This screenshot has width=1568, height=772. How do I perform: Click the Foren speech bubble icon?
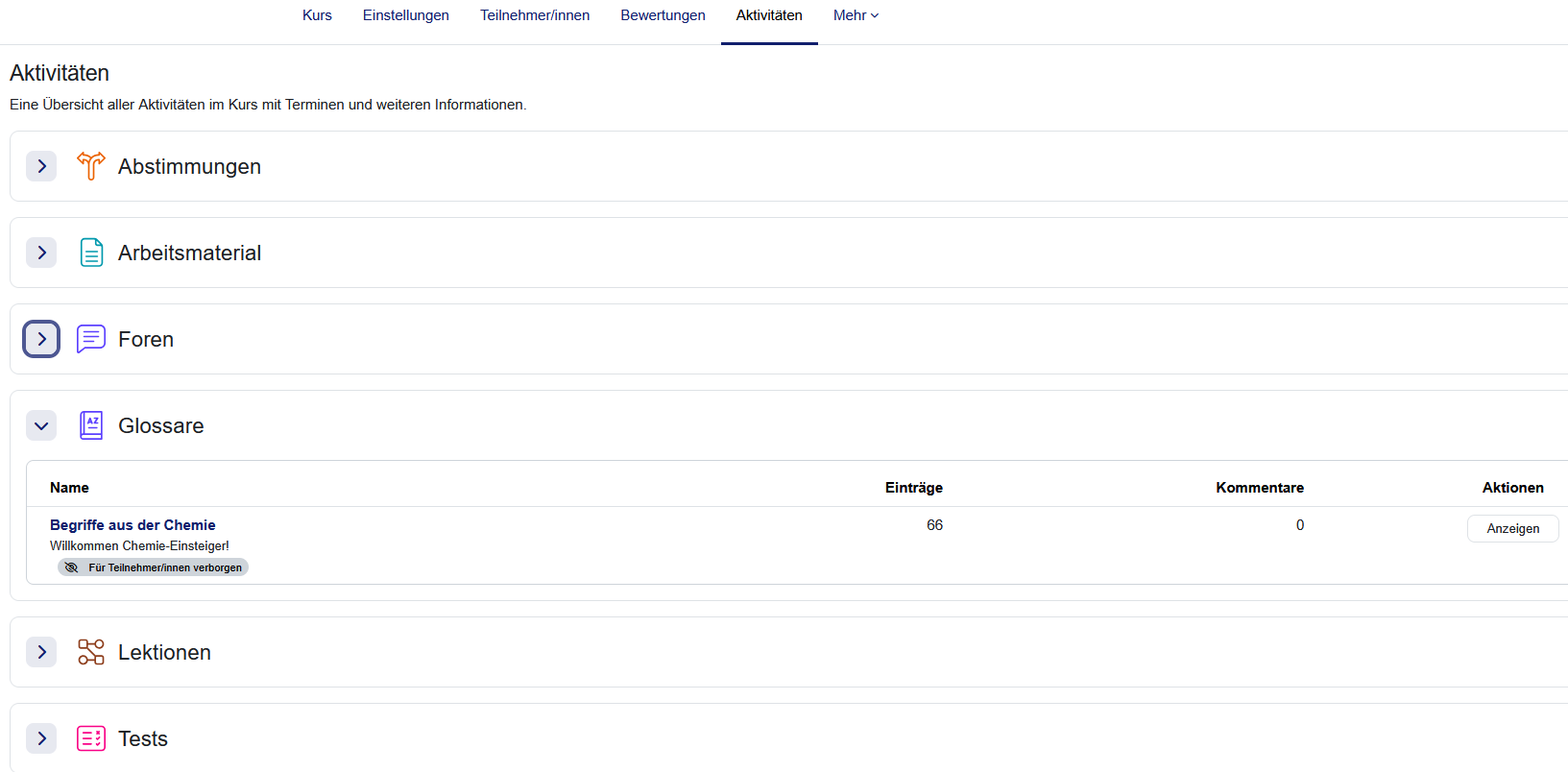coord(91,339)
